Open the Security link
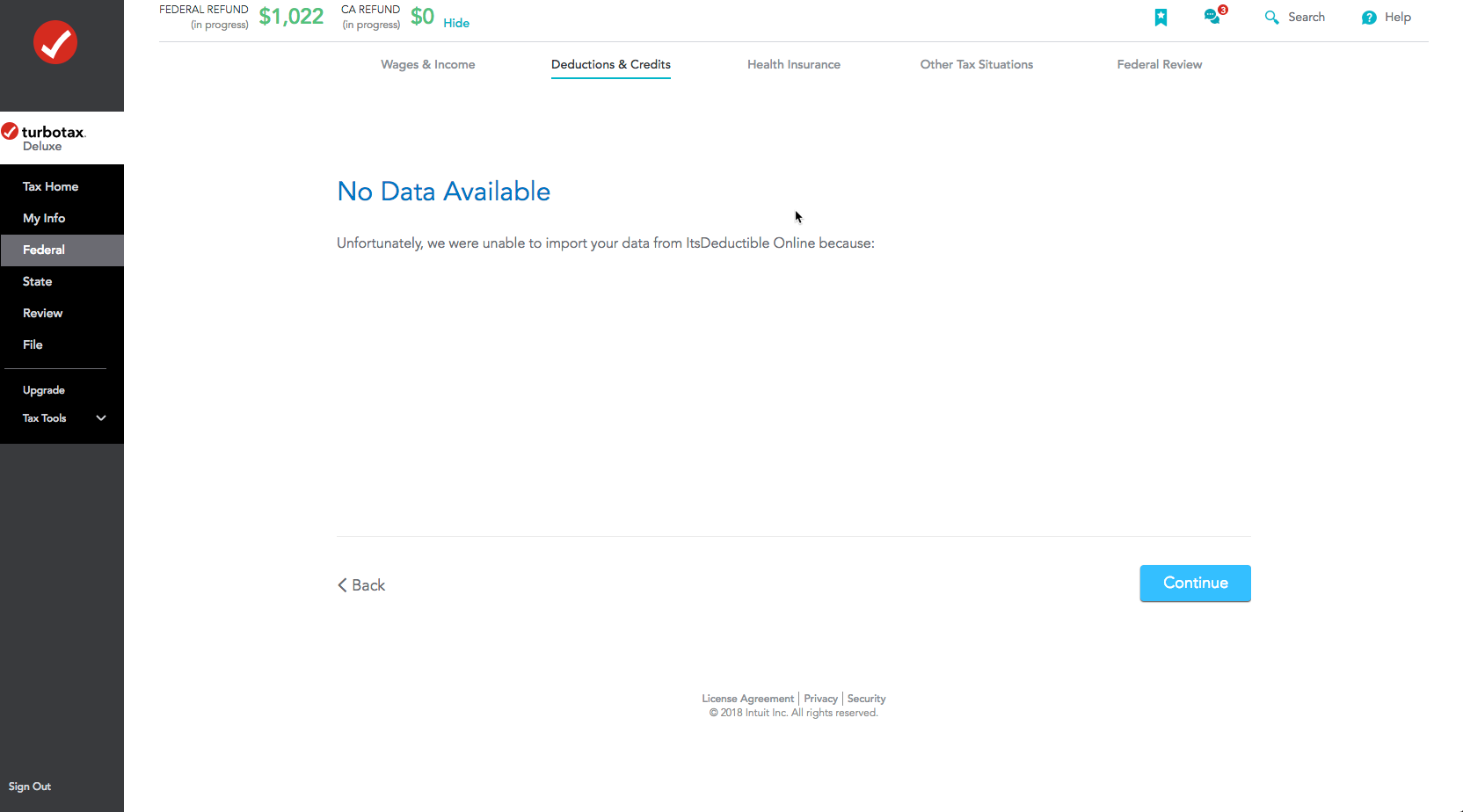 866,699
